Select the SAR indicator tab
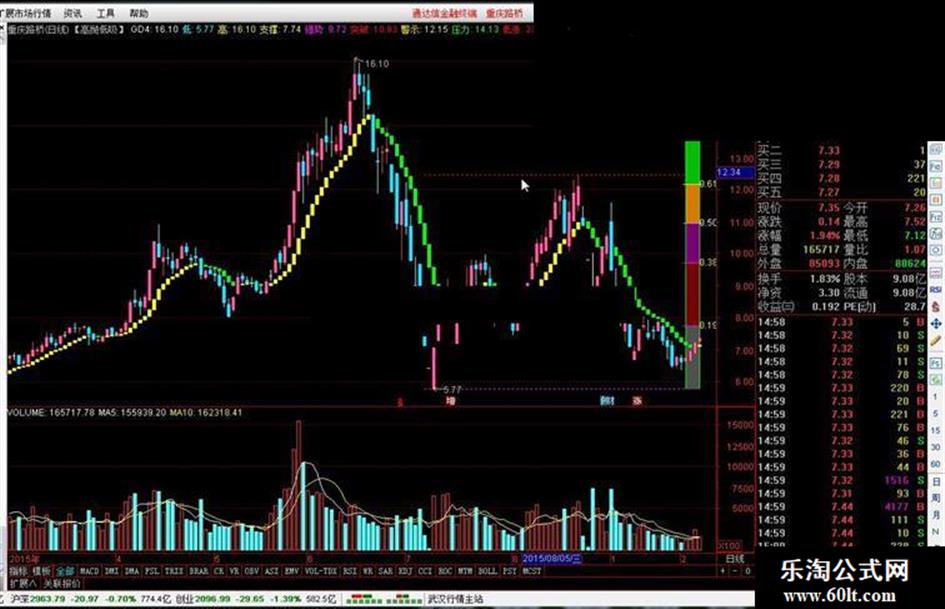This screenshot has width=945, height=609. [x=386, y=570]
